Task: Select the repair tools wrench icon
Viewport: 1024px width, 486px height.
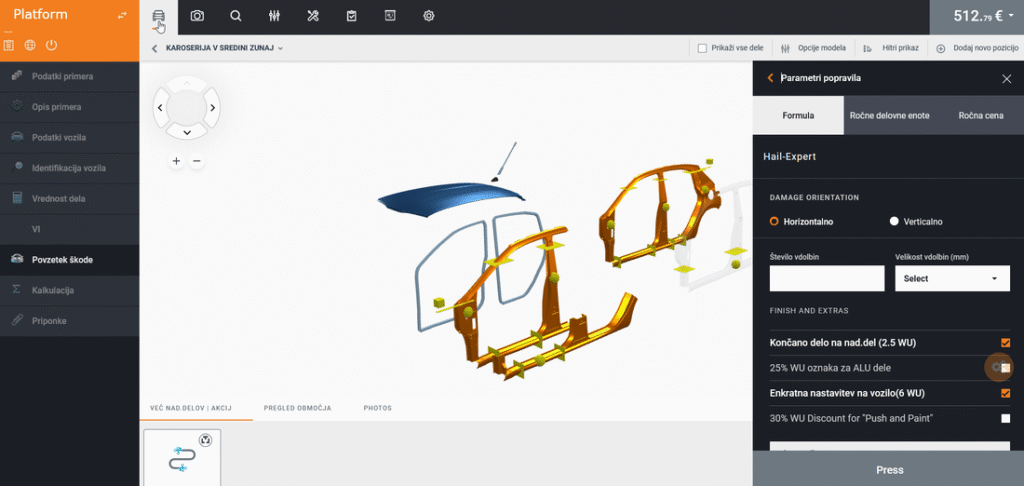Action: (312, 16)
